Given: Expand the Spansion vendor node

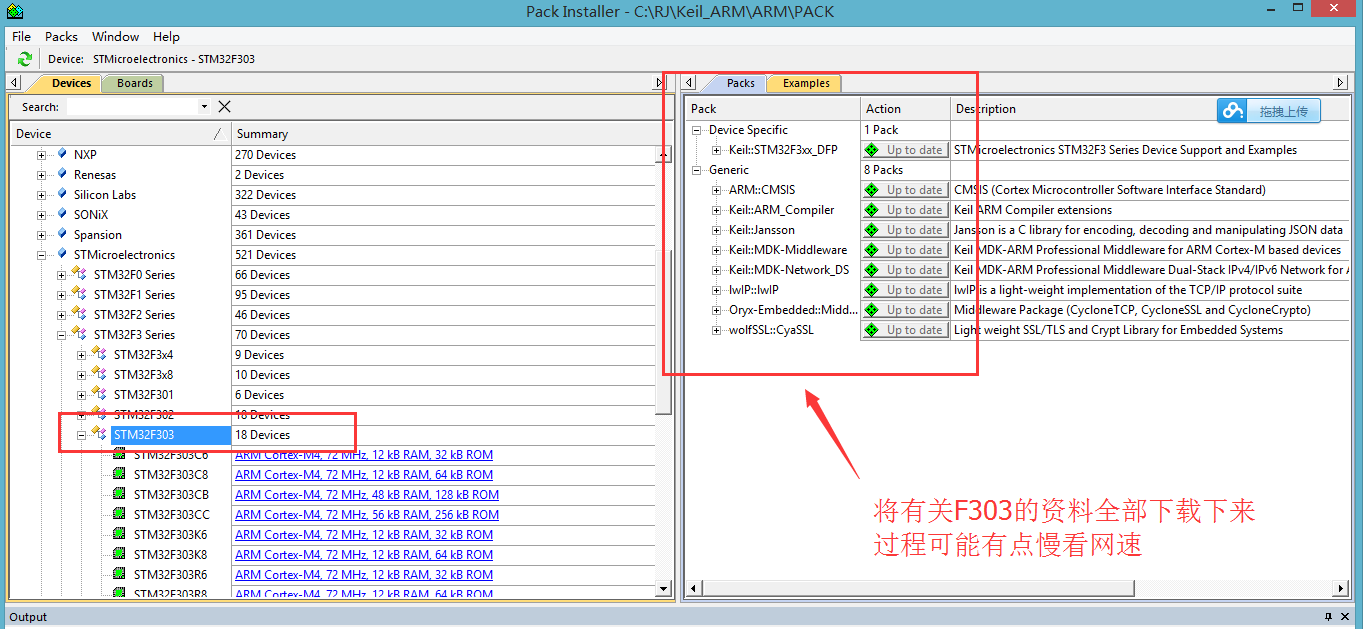Looking at the screenshot, I should (x=42, y=235).
